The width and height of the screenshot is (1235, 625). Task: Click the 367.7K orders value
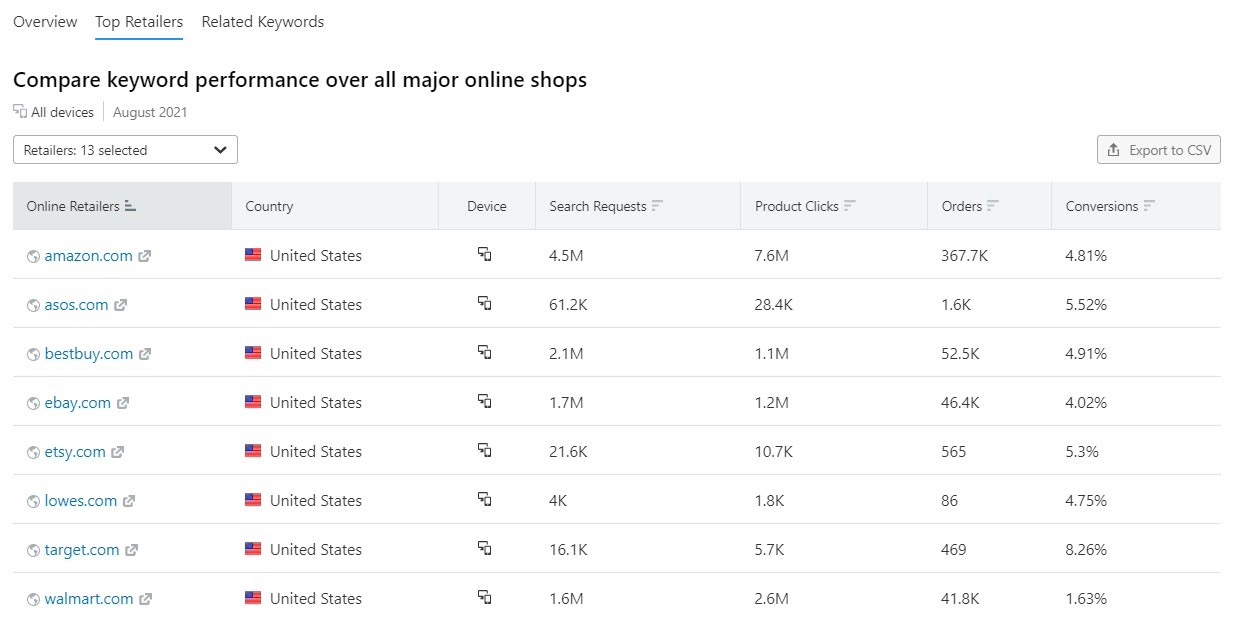pyautogui.click(x=965, y=256)
